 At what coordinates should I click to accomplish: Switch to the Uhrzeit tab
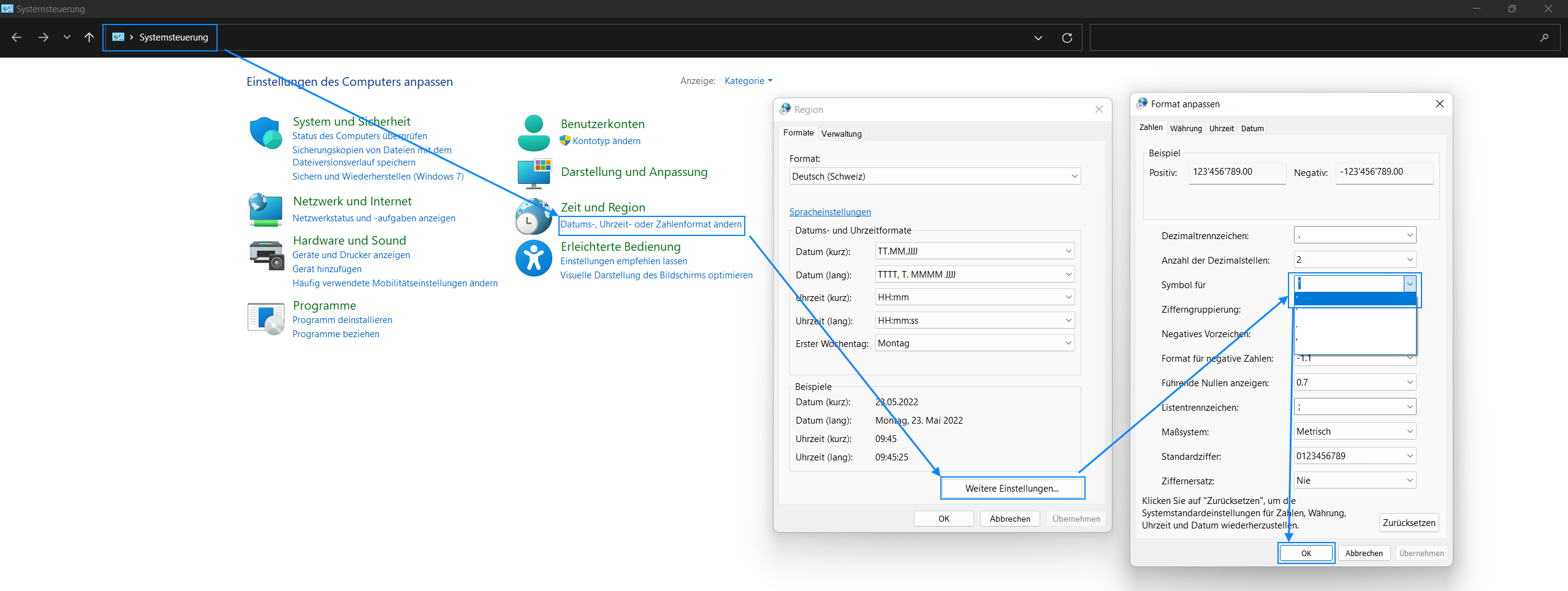point(1221,128)
